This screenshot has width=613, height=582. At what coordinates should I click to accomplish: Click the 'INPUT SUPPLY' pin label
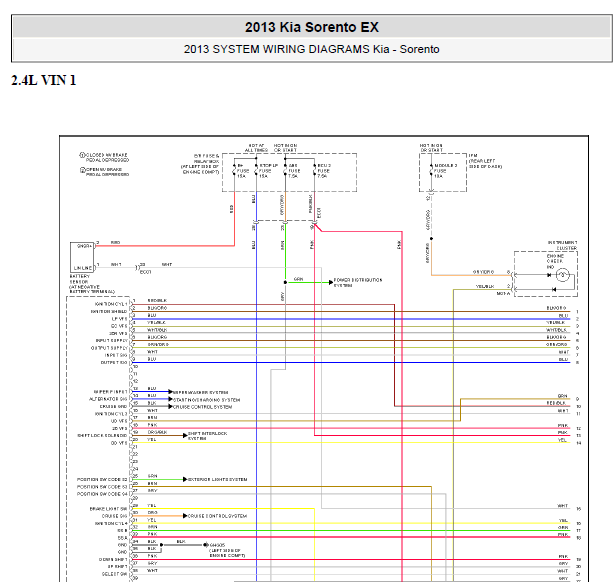point(111,340)
